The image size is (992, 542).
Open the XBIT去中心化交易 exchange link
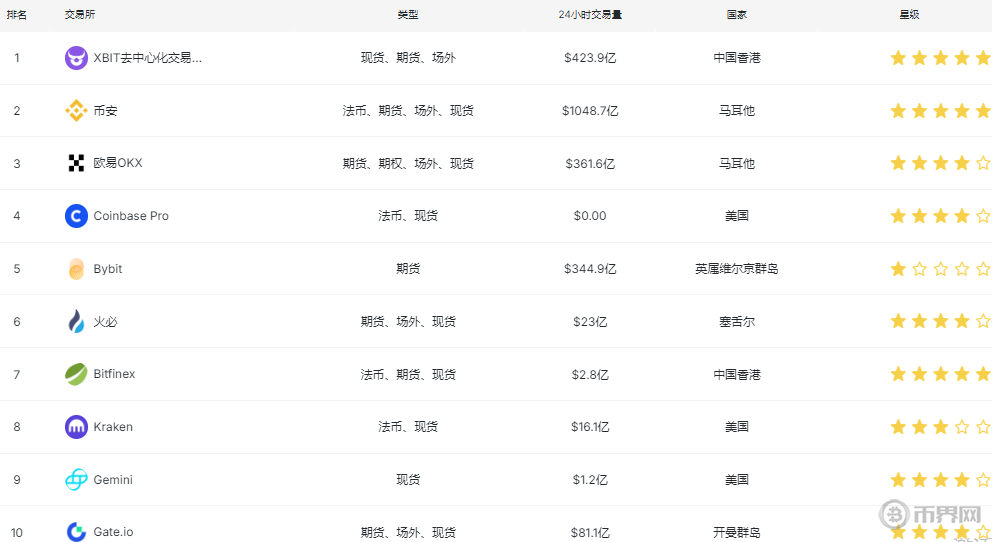[x=147, y=58]
